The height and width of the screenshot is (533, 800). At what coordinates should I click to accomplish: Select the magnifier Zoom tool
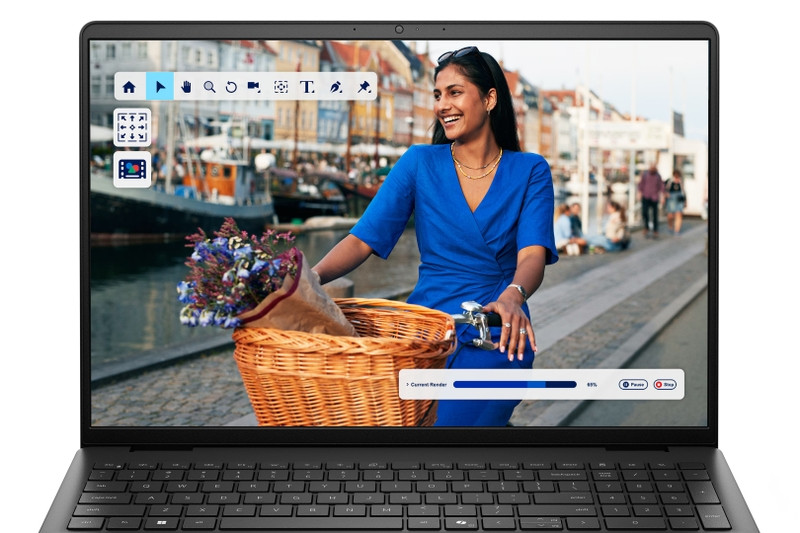tap(209, 87)
